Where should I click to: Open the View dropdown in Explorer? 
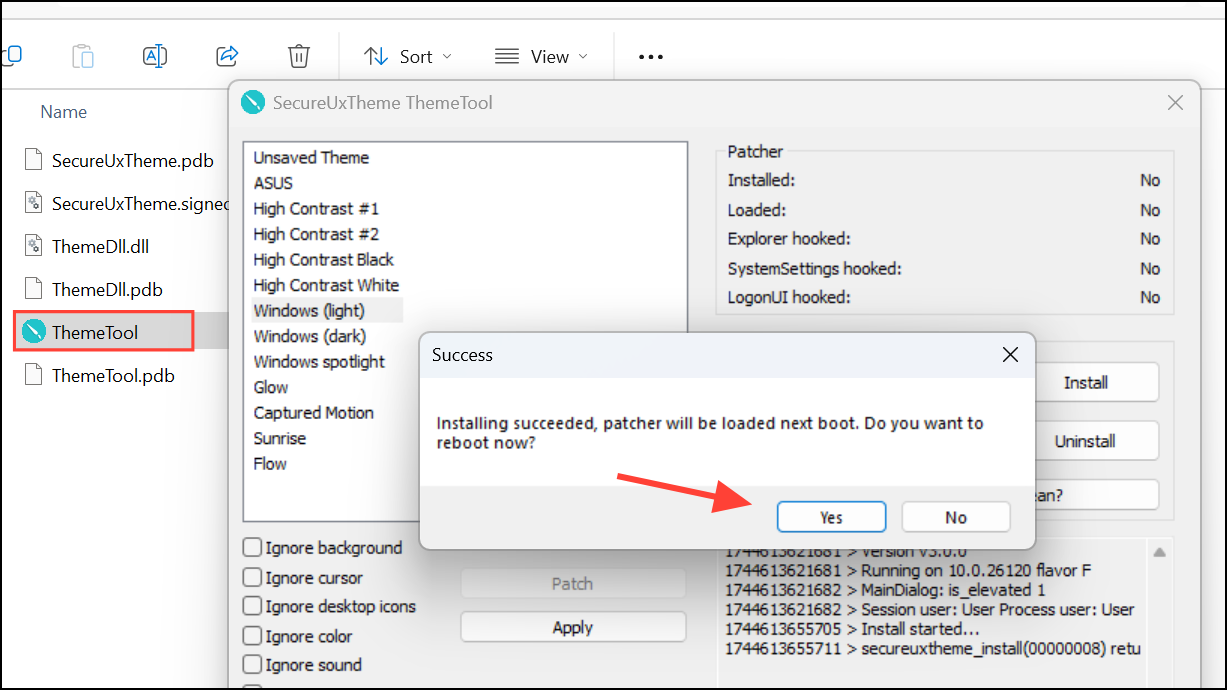pyautogui.click(x=542, y=57)
